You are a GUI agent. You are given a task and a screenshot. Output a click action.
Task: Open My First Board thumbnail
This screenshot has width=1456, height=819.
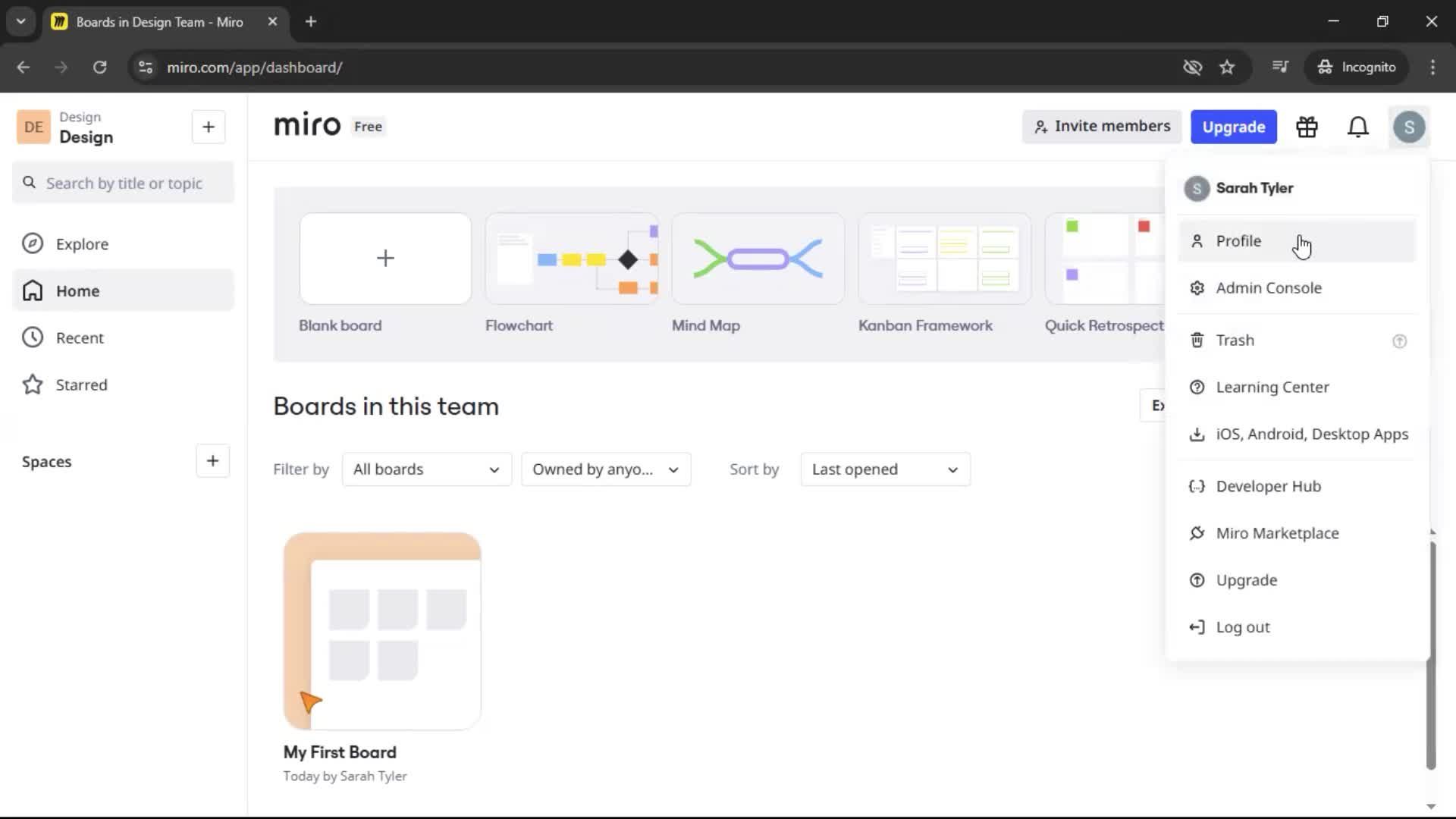[382, 632]
